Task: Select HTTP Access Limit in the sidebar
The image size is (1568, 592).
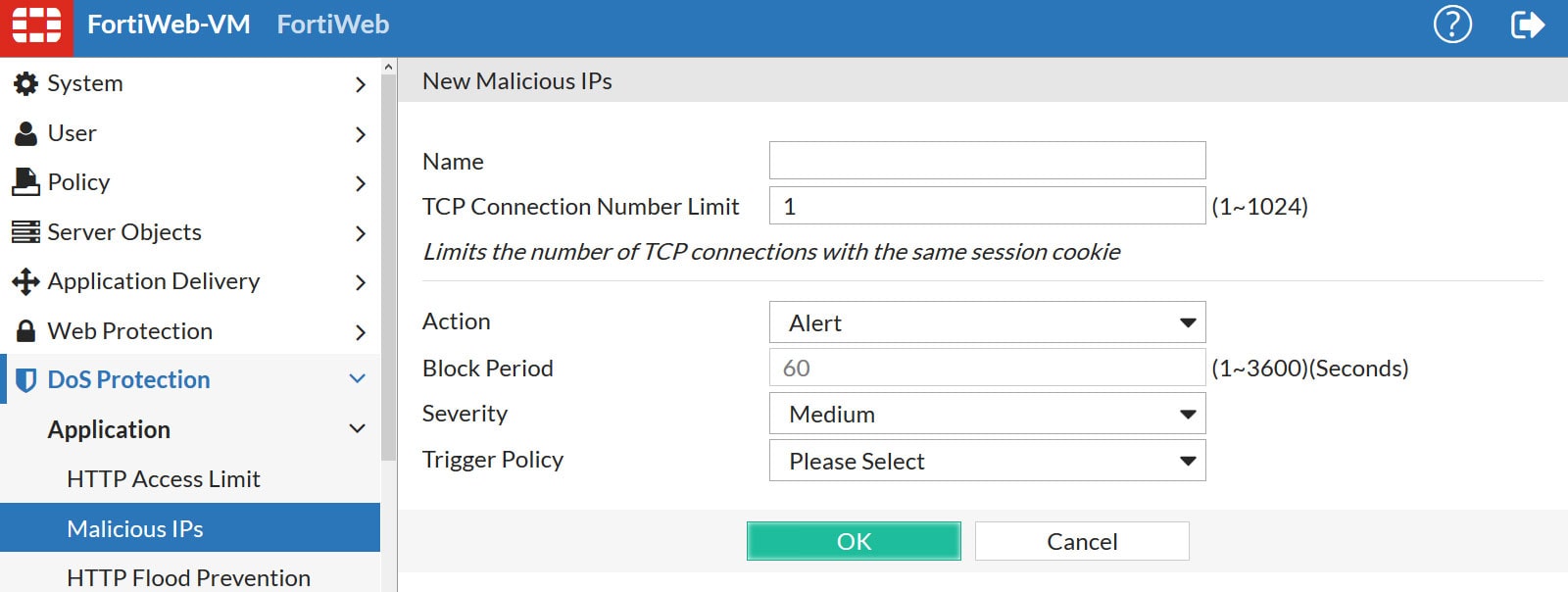Action: (x=163, y=479)
